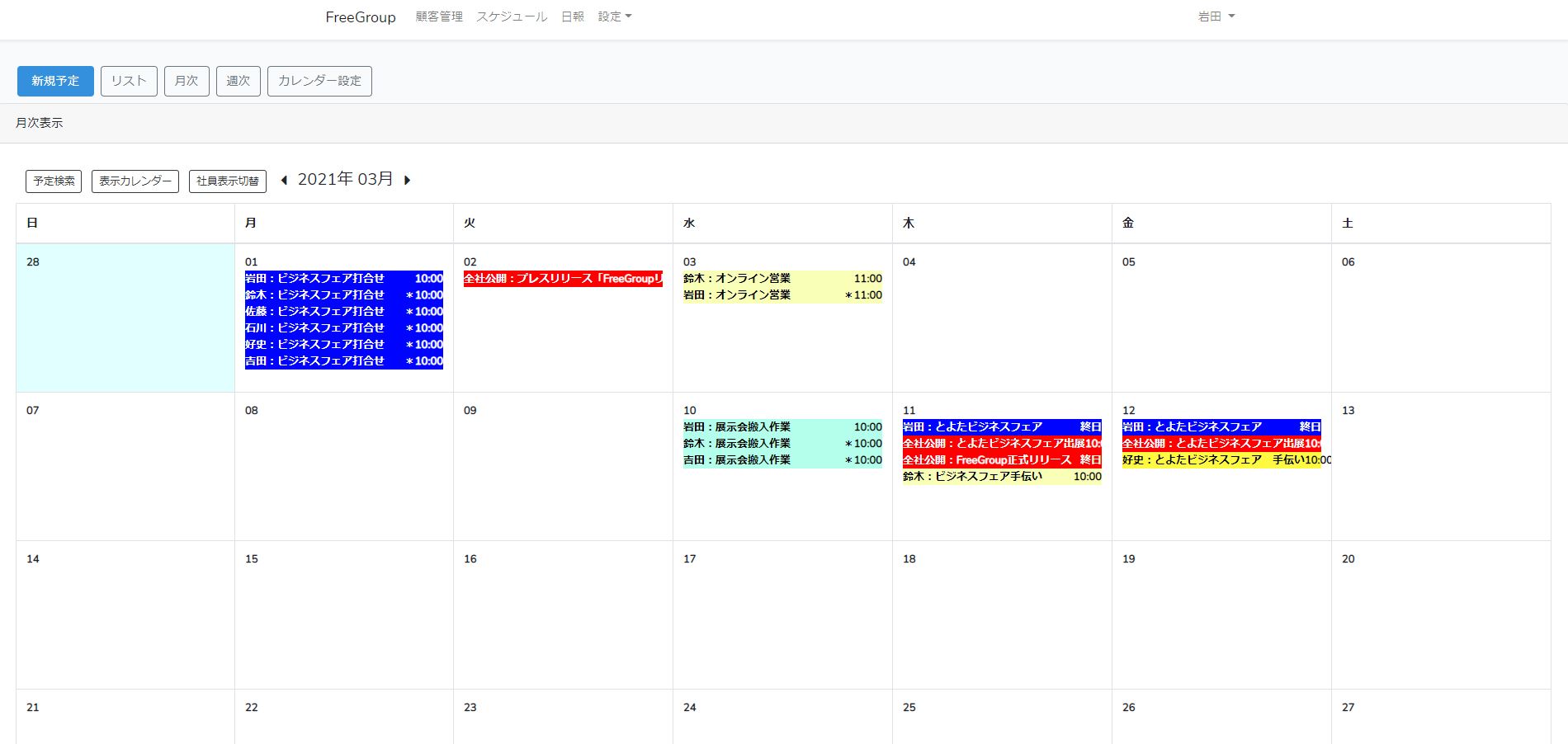Image resolution: width=1568 pixels, height=744 pixels.
Task: Click the 表示カレンダー button
Action: pos(135,181)
